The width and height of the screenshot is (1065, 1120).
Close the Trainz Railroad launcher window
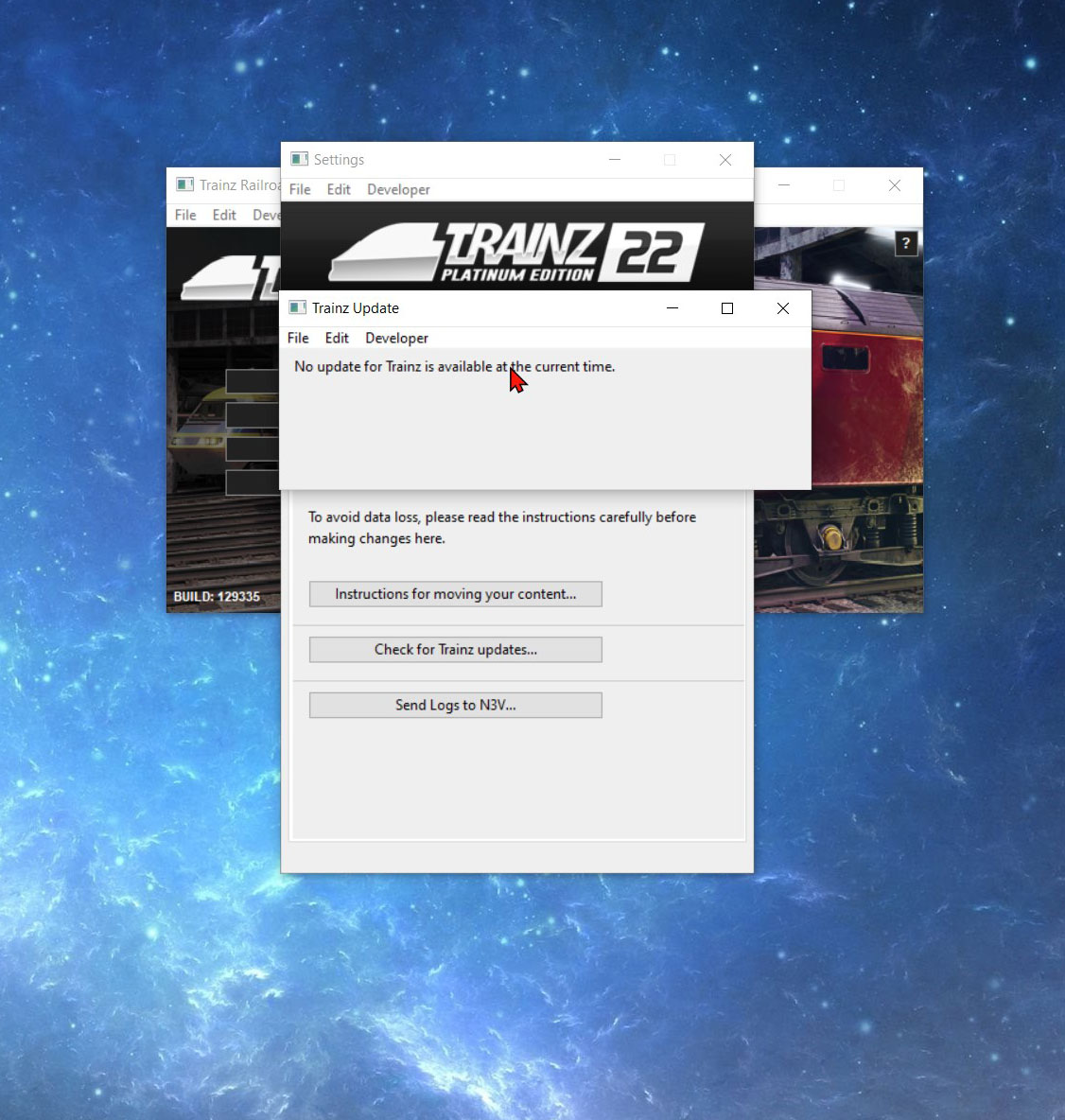(894, 185)
